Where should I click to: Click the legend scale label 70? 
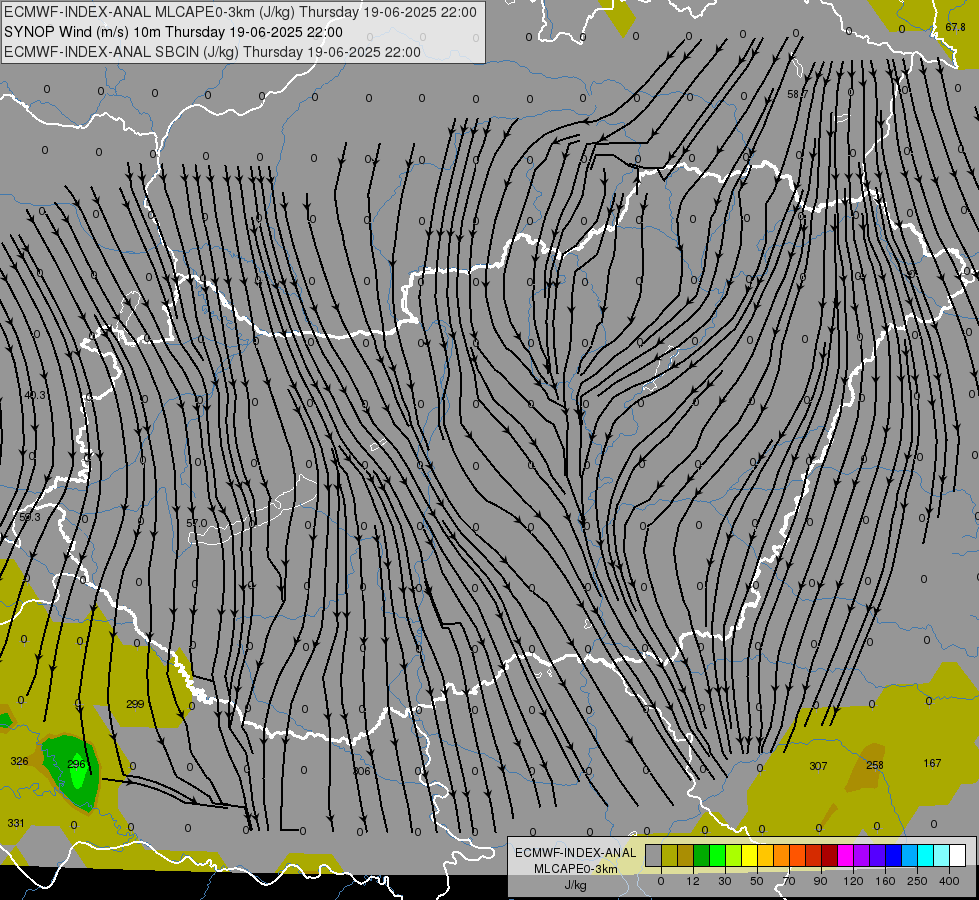[789, 882]
